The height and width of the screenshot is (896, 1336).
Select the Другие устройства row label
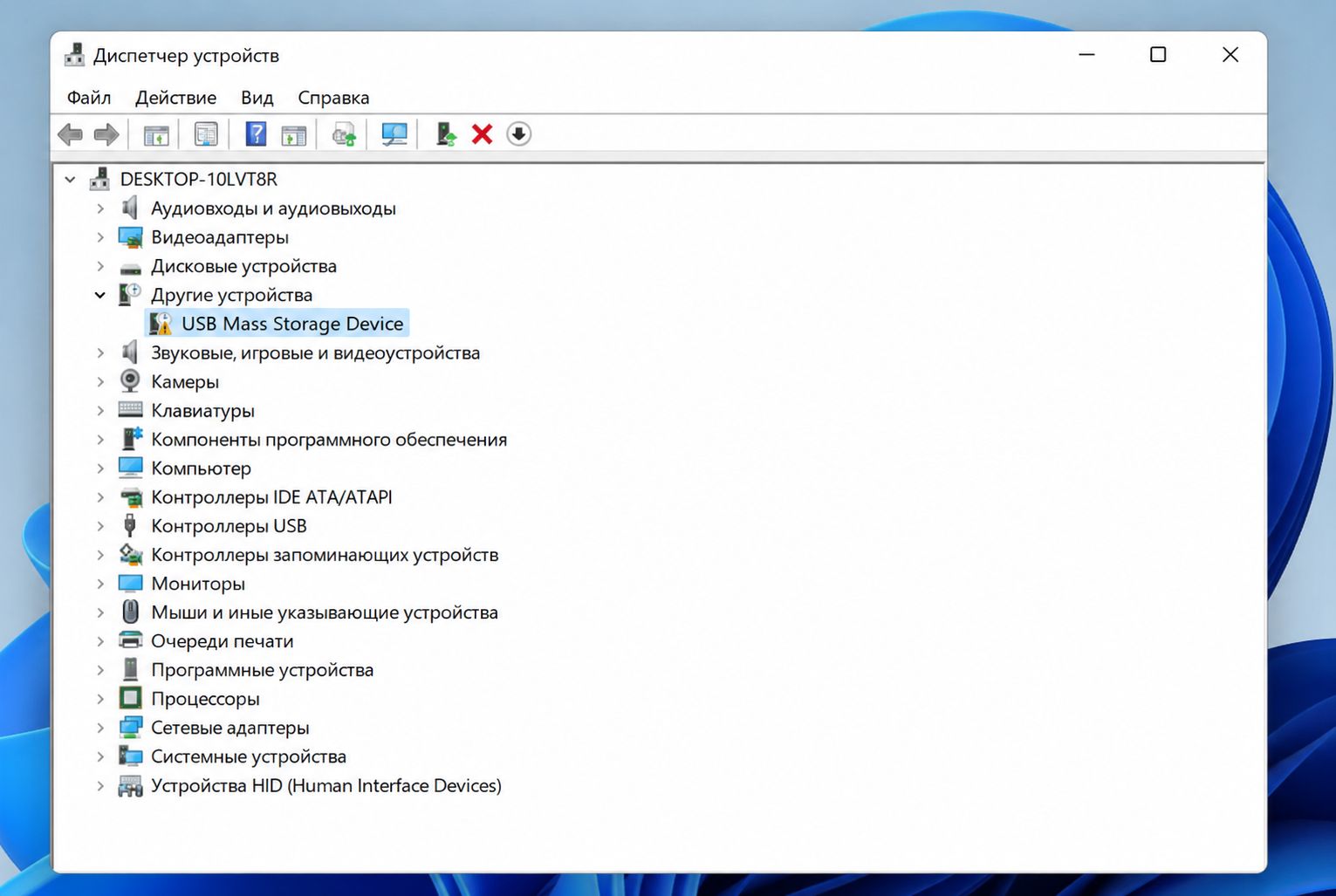pos(231,295)
